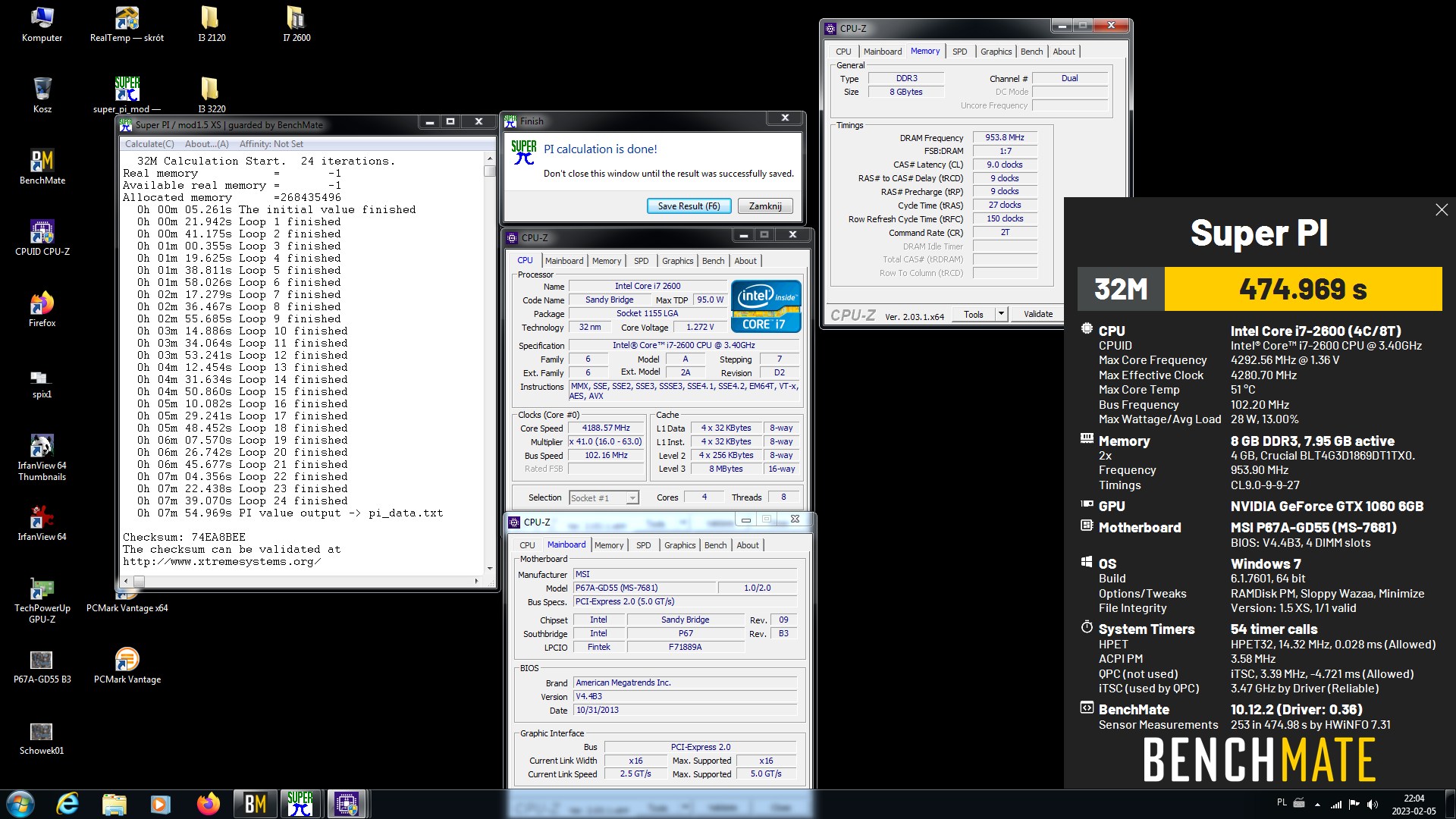Launch TechPowerUp GPU-Z icon
This screenshot has width=1456, height=819.
[42, 601]
